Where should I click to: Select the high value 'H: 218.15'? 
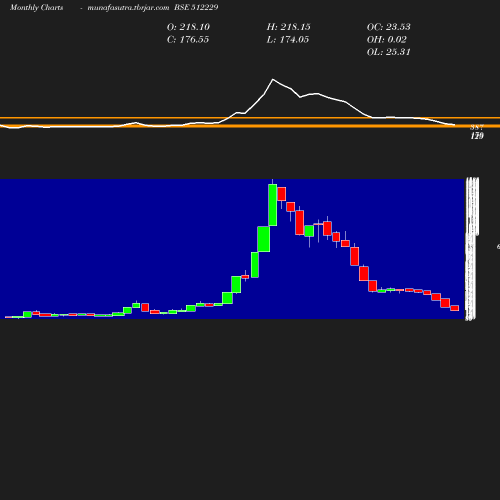click(288, 27)
